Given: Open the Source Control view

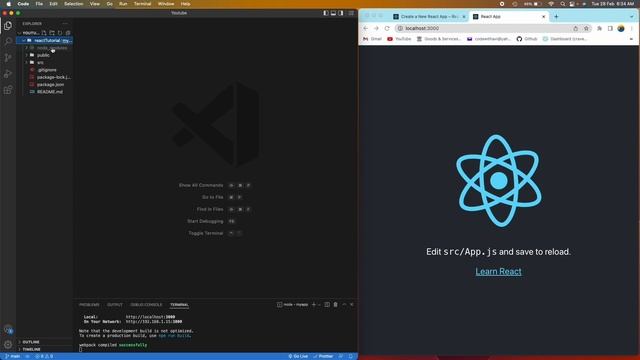Looking at the screenshot, I should click(x=8, y=58).
